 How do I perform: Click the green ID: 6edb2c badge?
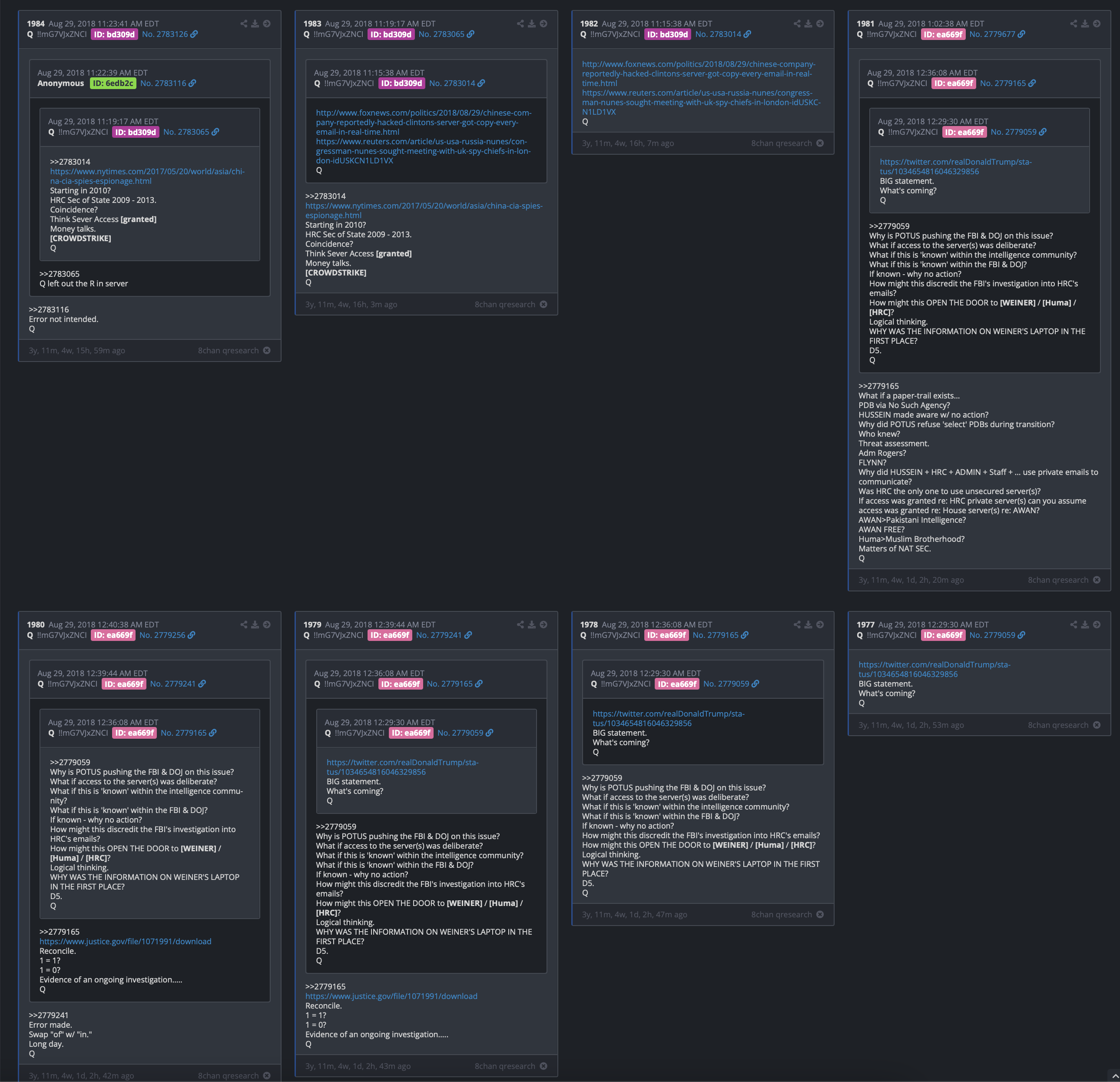tap(113, 83)
